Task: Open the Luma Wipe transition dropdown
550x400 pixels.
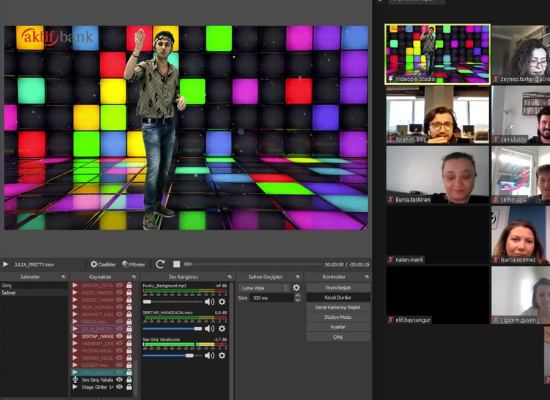Action: [264, 288]
